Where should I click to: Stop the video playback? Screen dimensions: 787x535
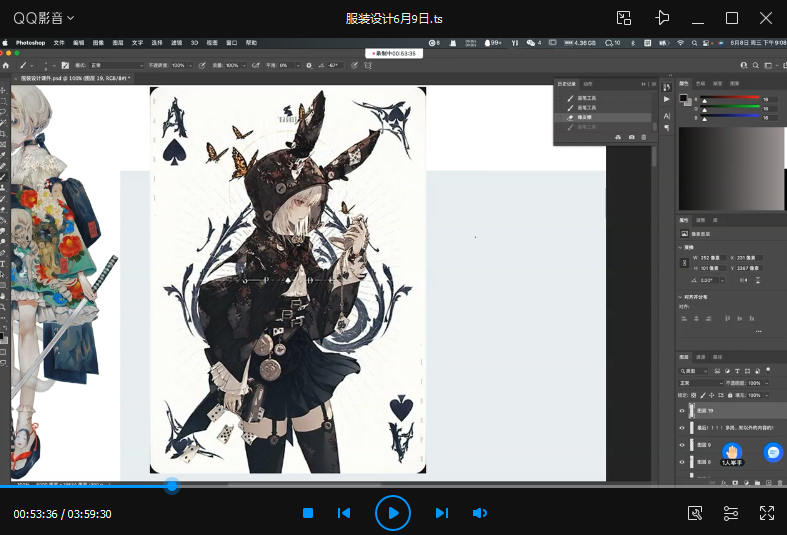(308, 513)
